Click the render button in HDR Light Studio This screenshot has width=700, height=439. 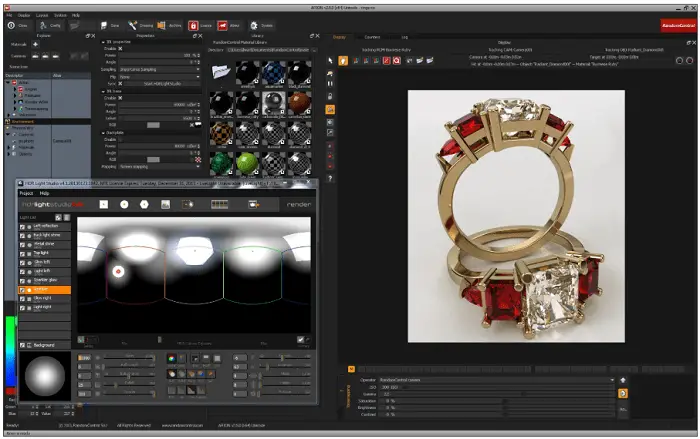[x=299, y=204]
